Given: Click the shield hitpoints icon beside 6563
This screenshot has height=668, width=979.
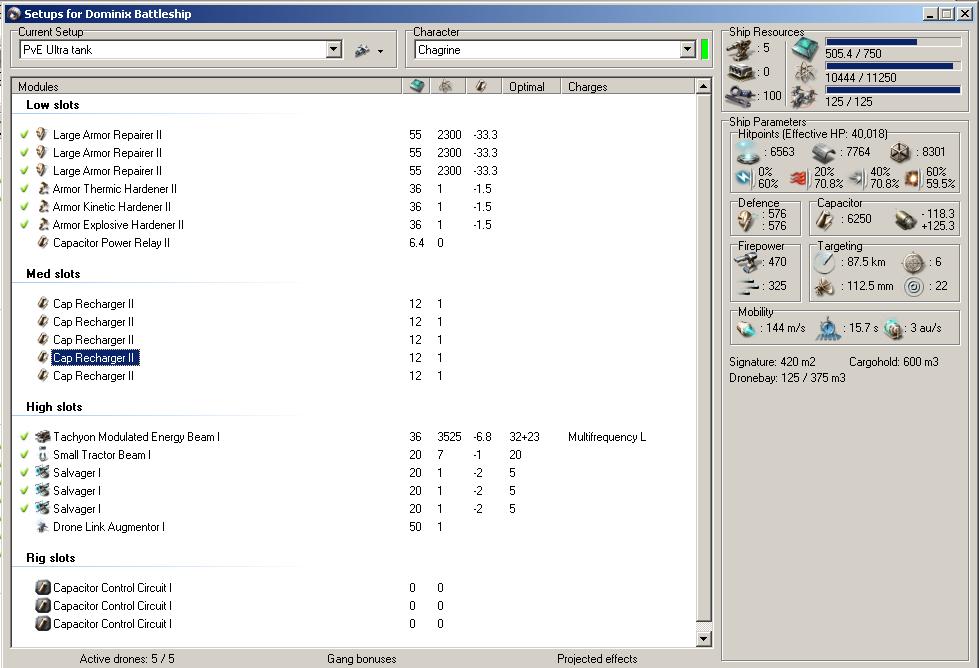Looking at the screenshot, I should coord(747,152).
